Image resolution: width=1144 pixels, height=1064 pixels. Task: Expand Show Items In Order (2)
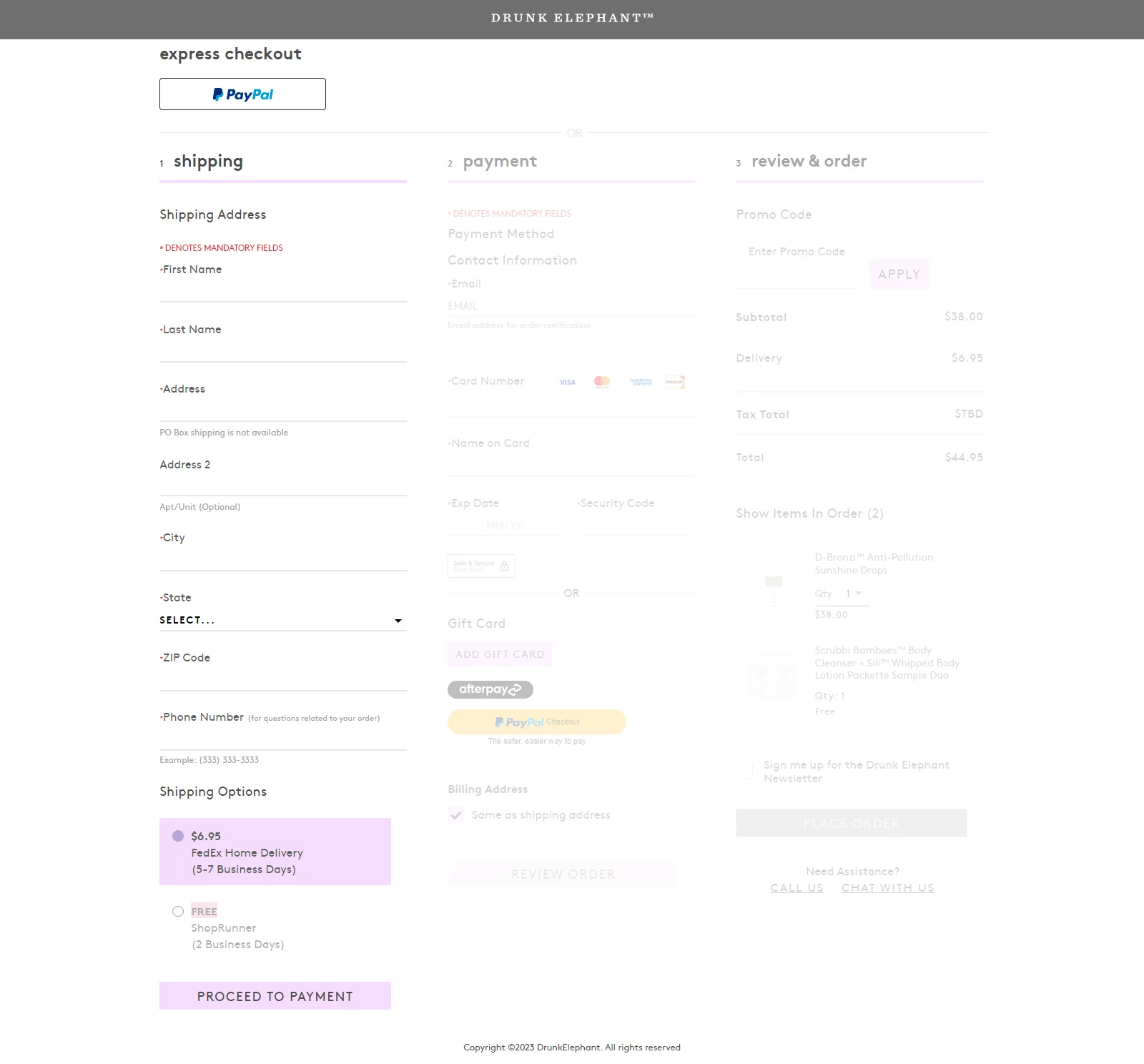pos(810,513)
